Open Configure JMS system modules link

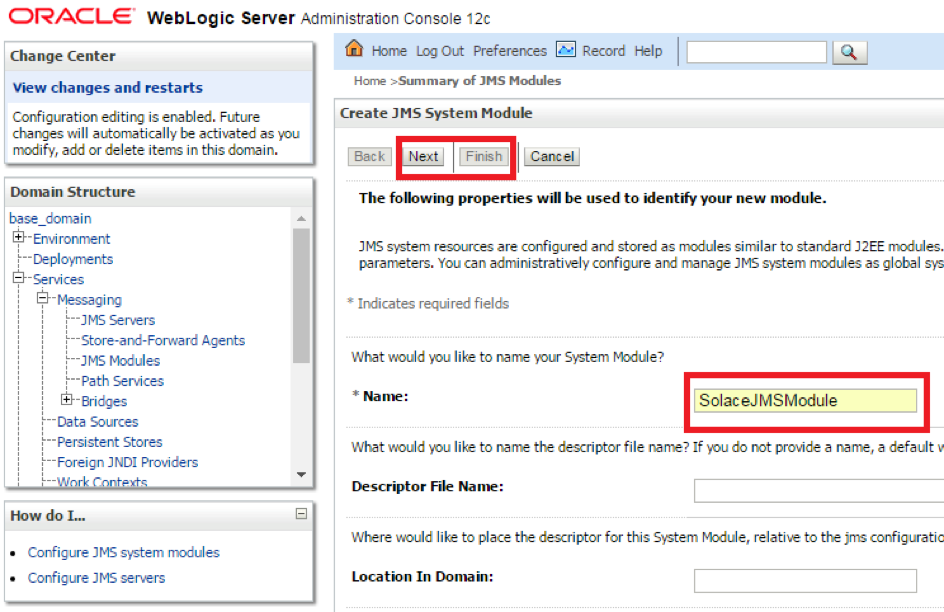(x=124, y=552)
